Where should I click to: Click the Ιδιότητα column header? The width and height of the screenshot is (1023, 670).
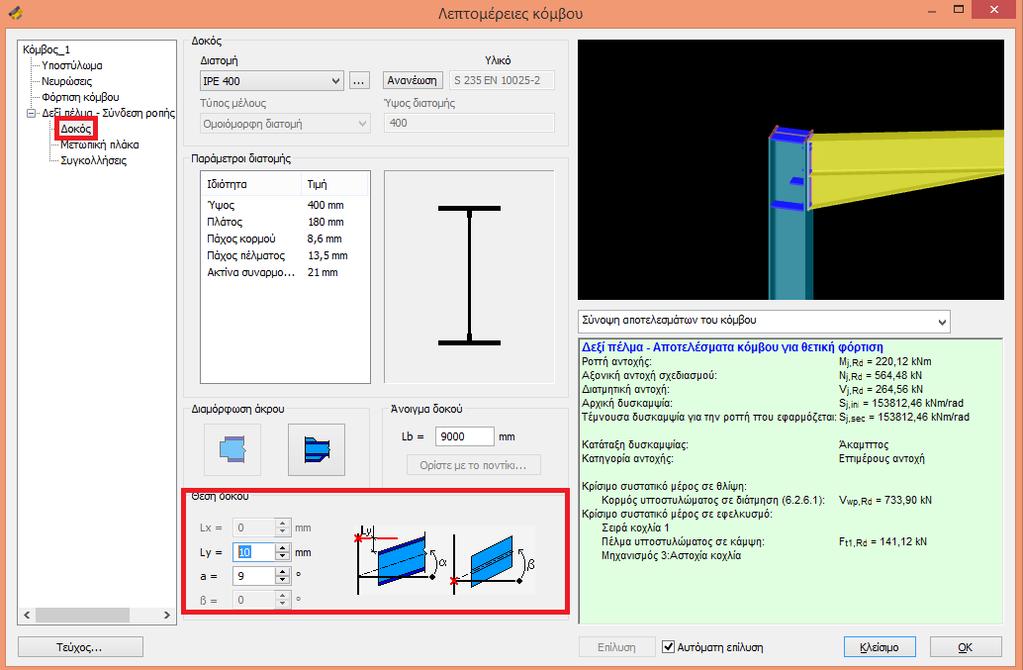(x=251, y=185)
